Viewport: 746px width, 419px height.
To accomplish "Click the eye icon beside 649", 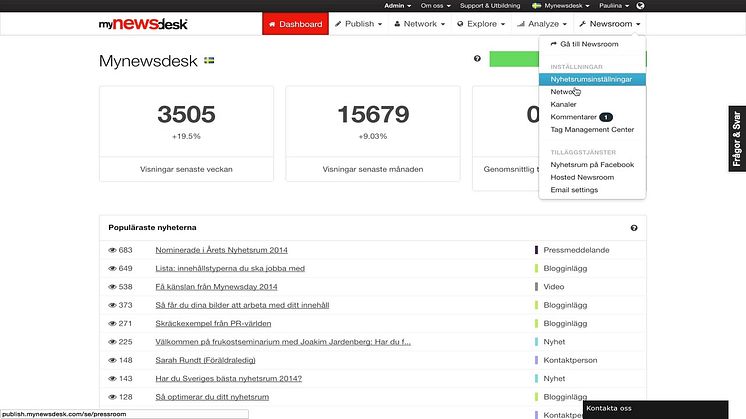I will [x=112, y=268].
